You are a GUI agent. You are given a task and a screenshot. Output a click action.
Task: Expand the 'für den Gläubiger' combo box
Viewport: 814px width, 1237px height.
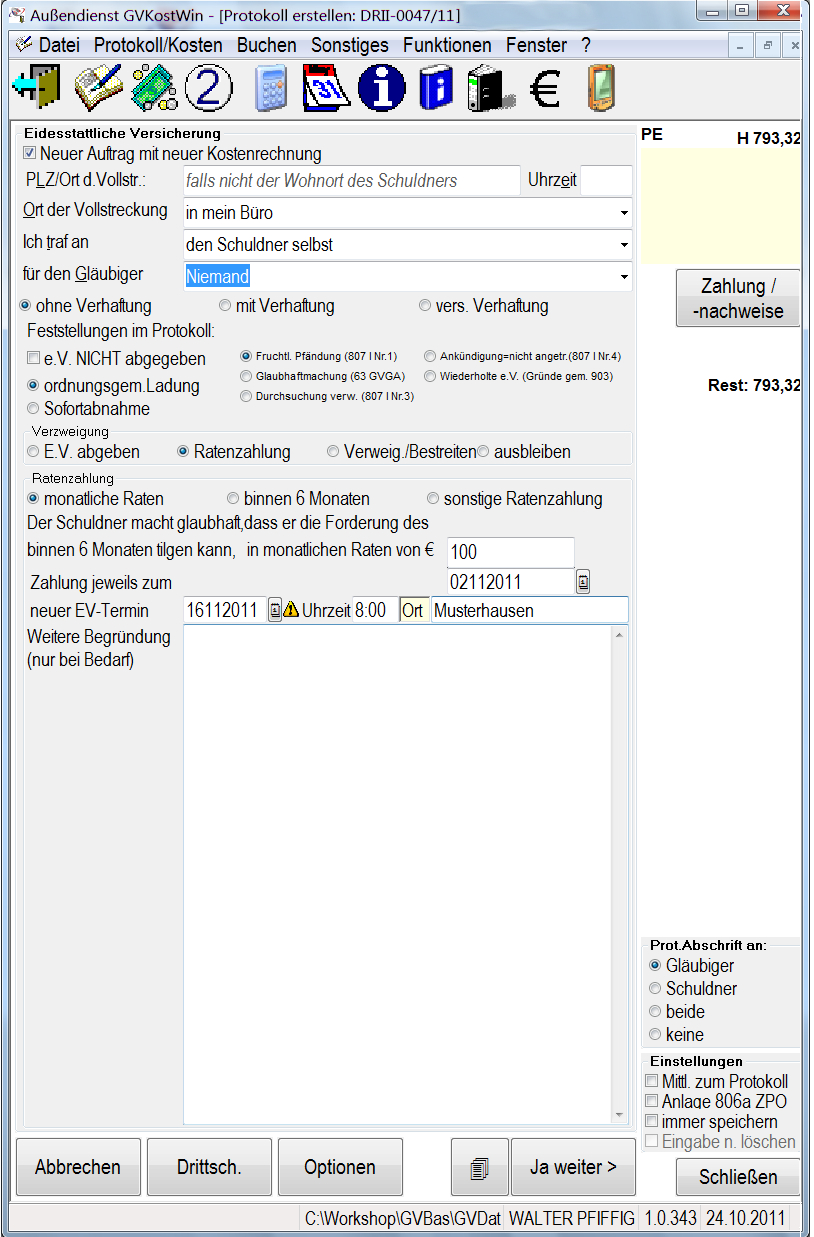[x=624, y=276]
